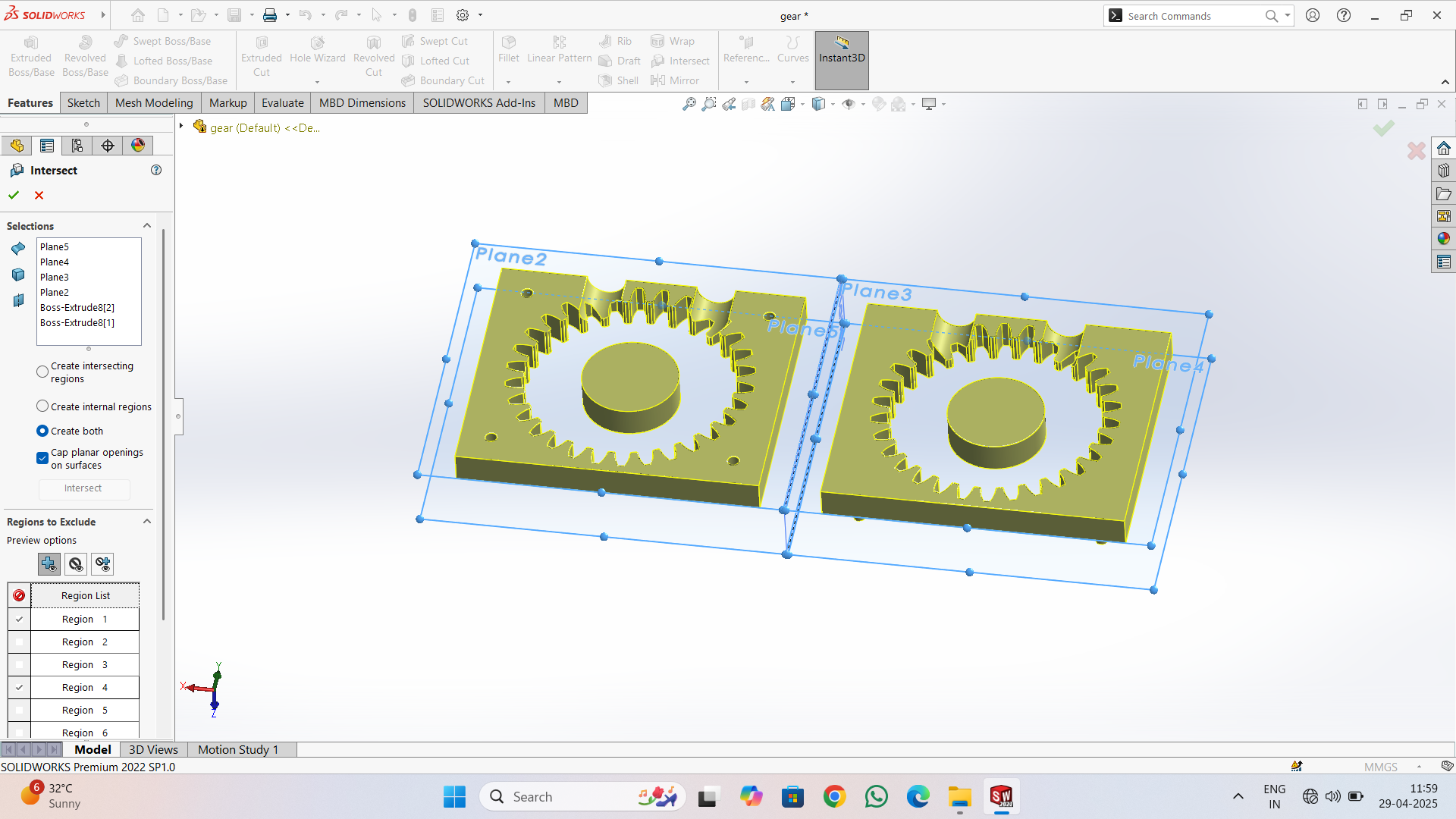Viewport: 1456px width, 819px height.
Task: Click the Windows taskbar Search box
Action: coord(582,796)
